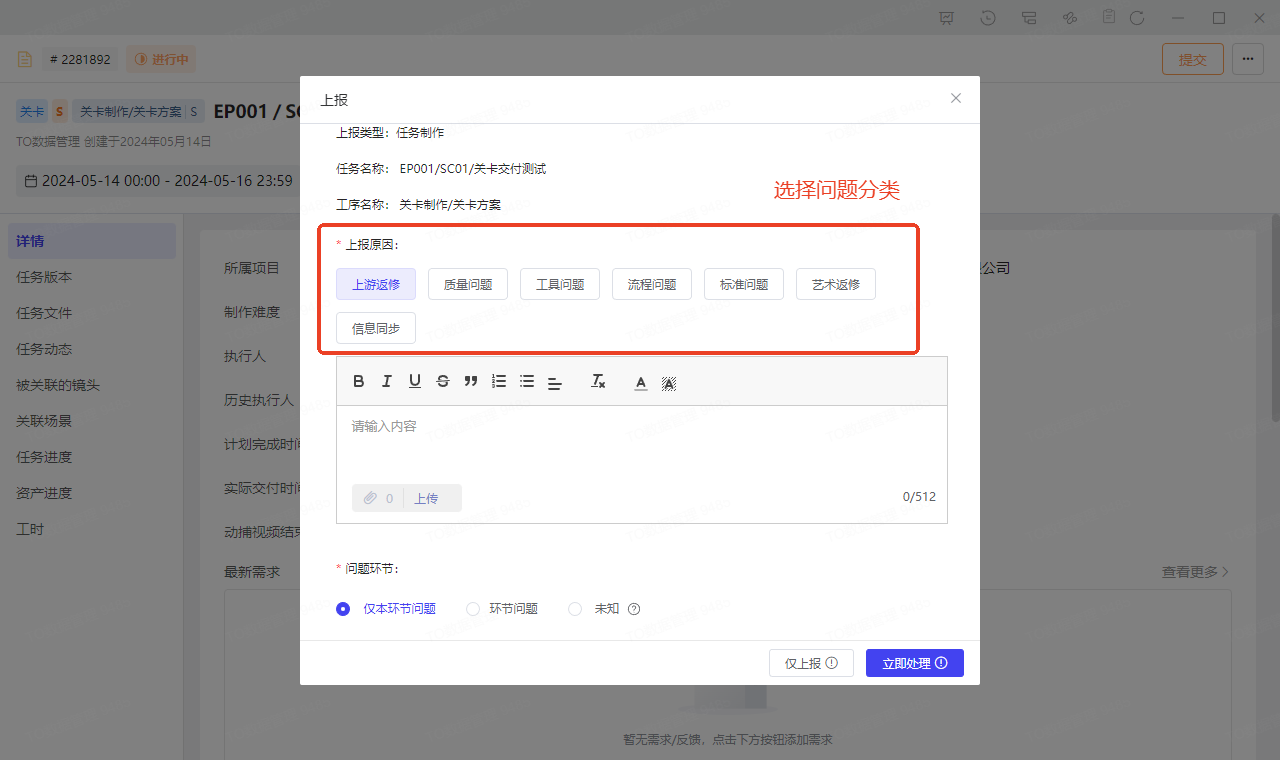The width and height of the screenshot is (1280, 760).
Task: Choose the 环节问题 radio option
Action: pyautogui.click(x=473, y=608)
